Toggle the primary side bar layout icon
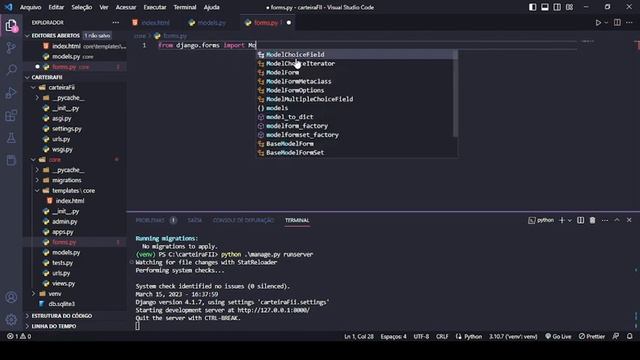 coord(533,7)
